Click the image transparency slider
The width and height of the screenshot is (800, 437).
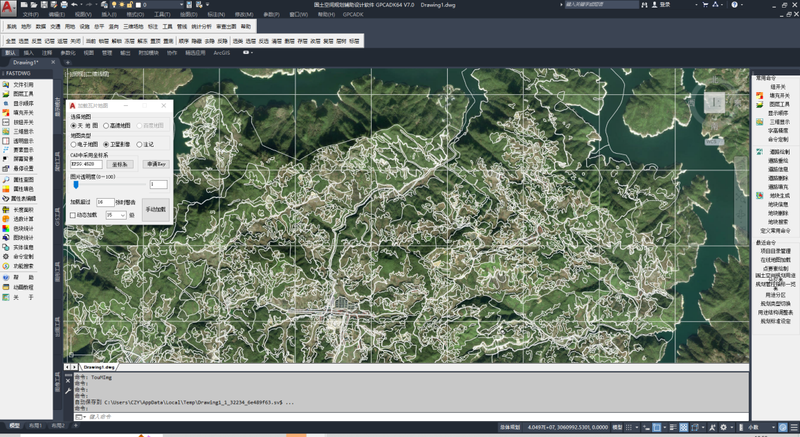(x=77, y=184)
